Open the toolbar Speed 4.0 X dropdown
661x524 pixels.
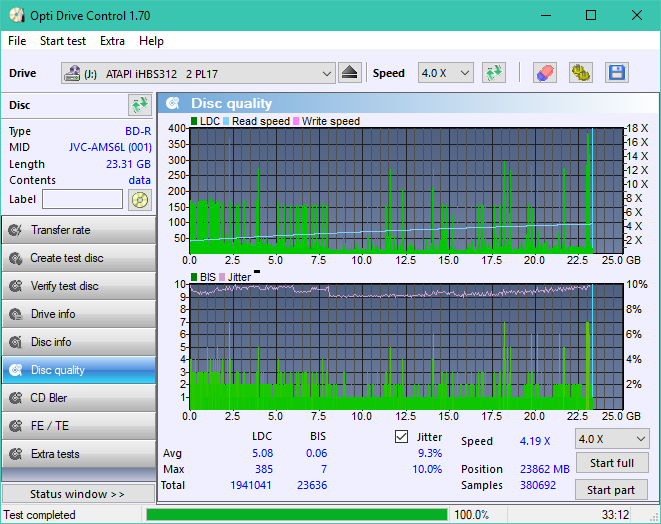coord(446,73)
